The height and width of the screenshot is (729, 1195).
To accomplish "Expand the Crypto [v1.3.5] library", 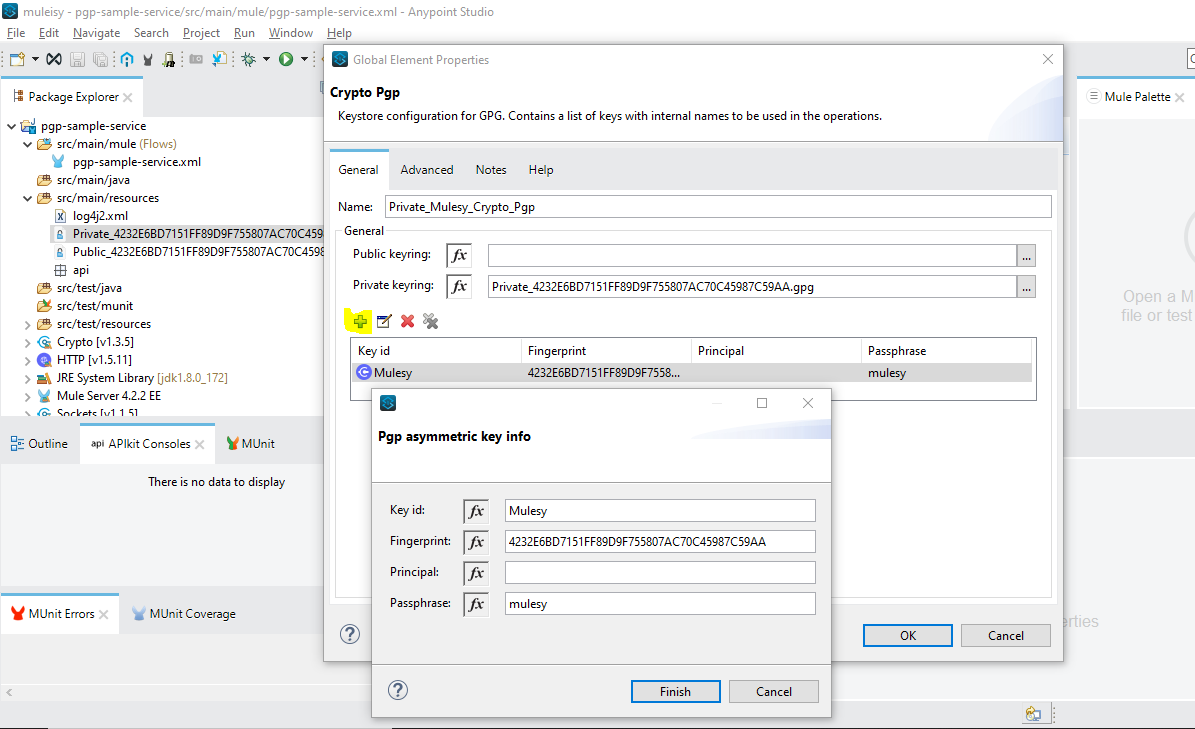I will click(x=27, y=343).
